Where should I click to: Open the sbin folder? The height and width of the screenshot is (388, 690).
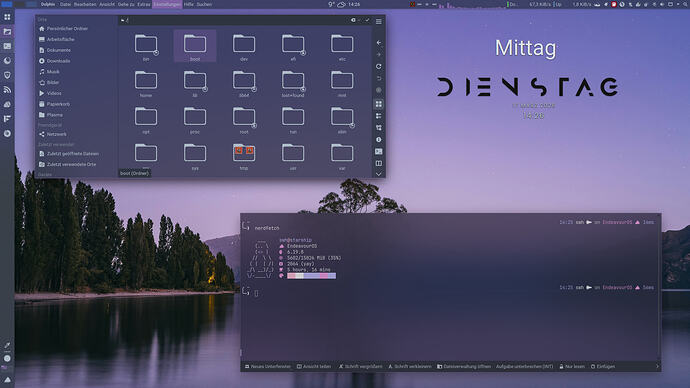342,120
